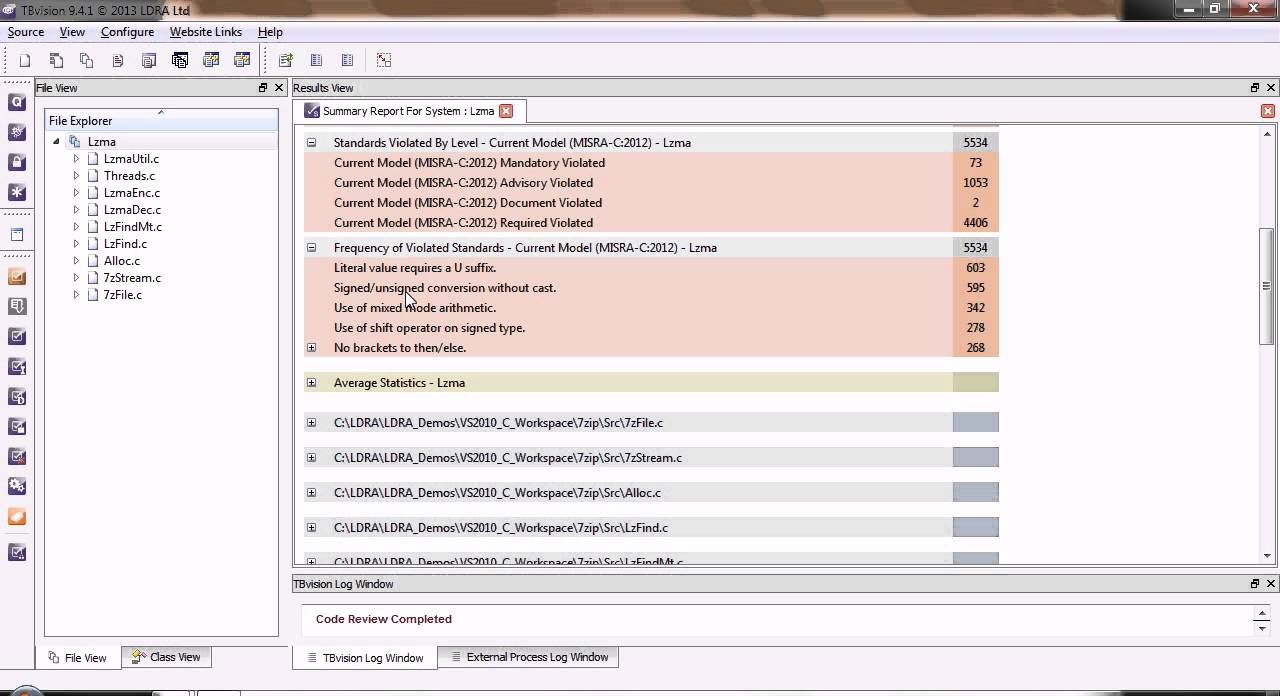Click the black stacked windows toolbar icon
Screen dimensions: 1280x696
point(180,60)
